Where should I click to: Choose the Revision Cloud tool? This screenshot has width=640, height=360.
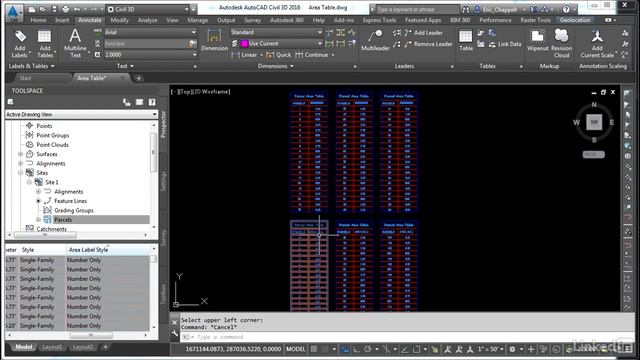[x=561, y=43]
